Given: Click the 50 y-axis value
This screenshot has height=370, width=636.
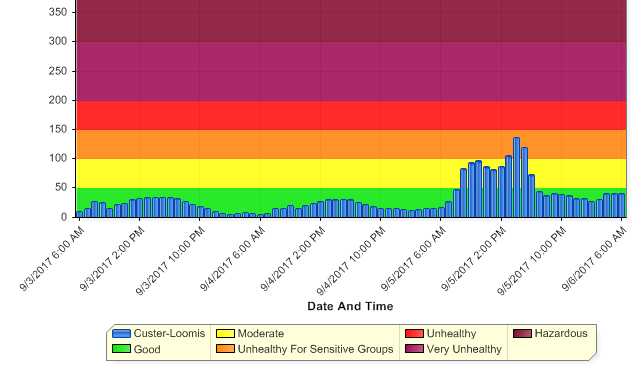Looking at the screenshot, I should pos(60,188).
